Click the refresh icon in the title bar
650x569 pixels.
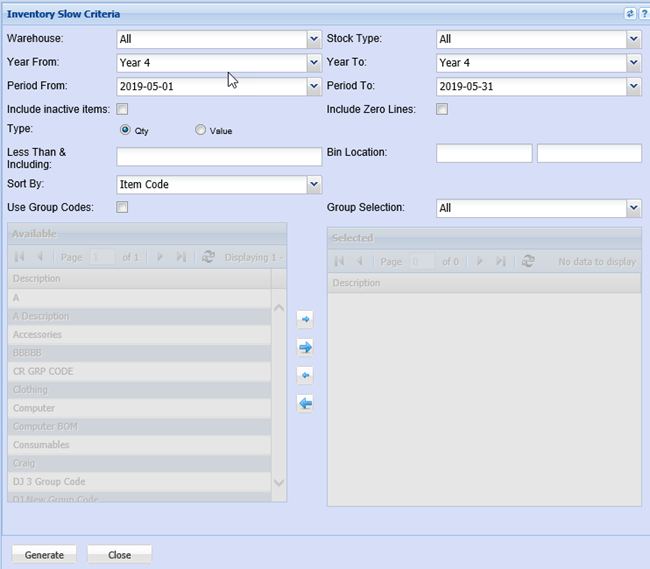(x=630, y=13)
